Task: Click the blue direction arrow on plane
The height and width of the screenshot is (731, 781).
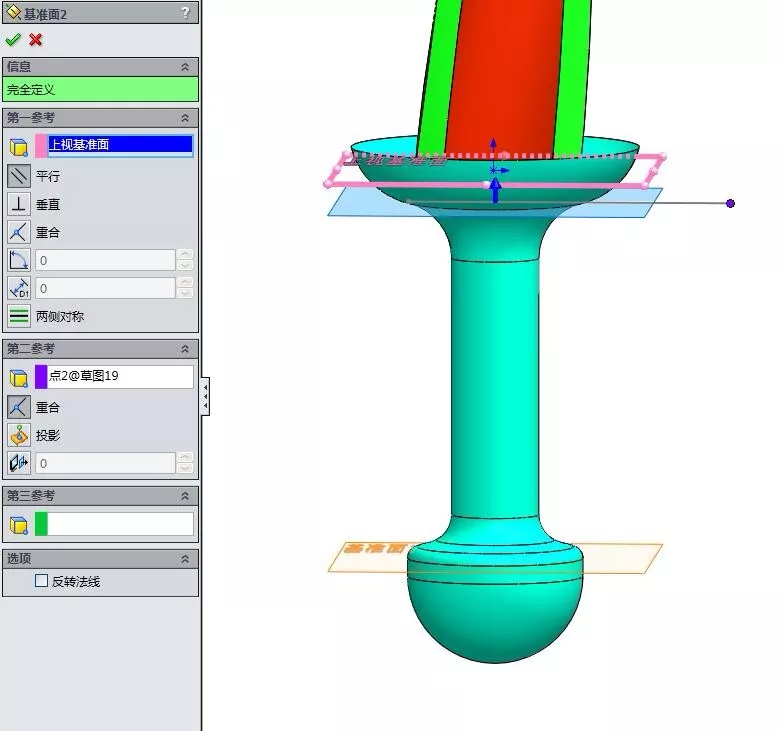Action: coord(495,190)
